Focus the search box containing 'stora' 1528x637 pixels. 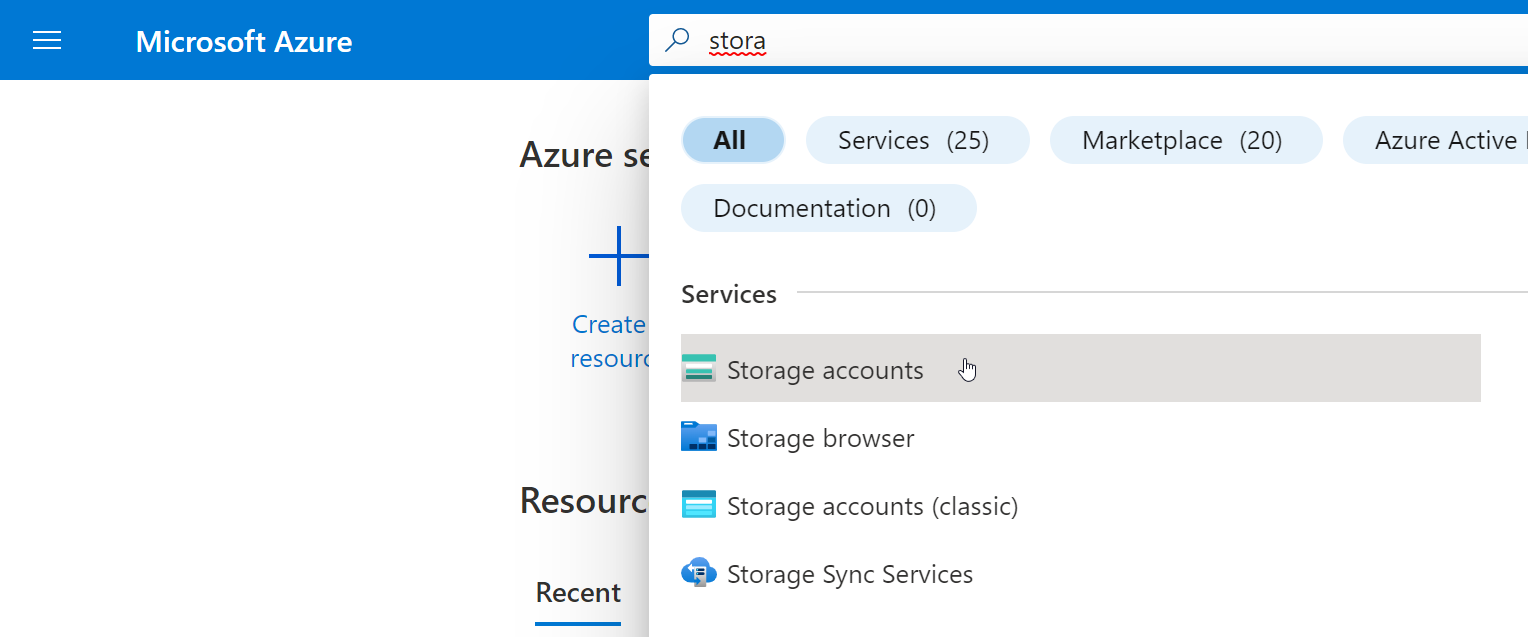[x=1088, y=40]
